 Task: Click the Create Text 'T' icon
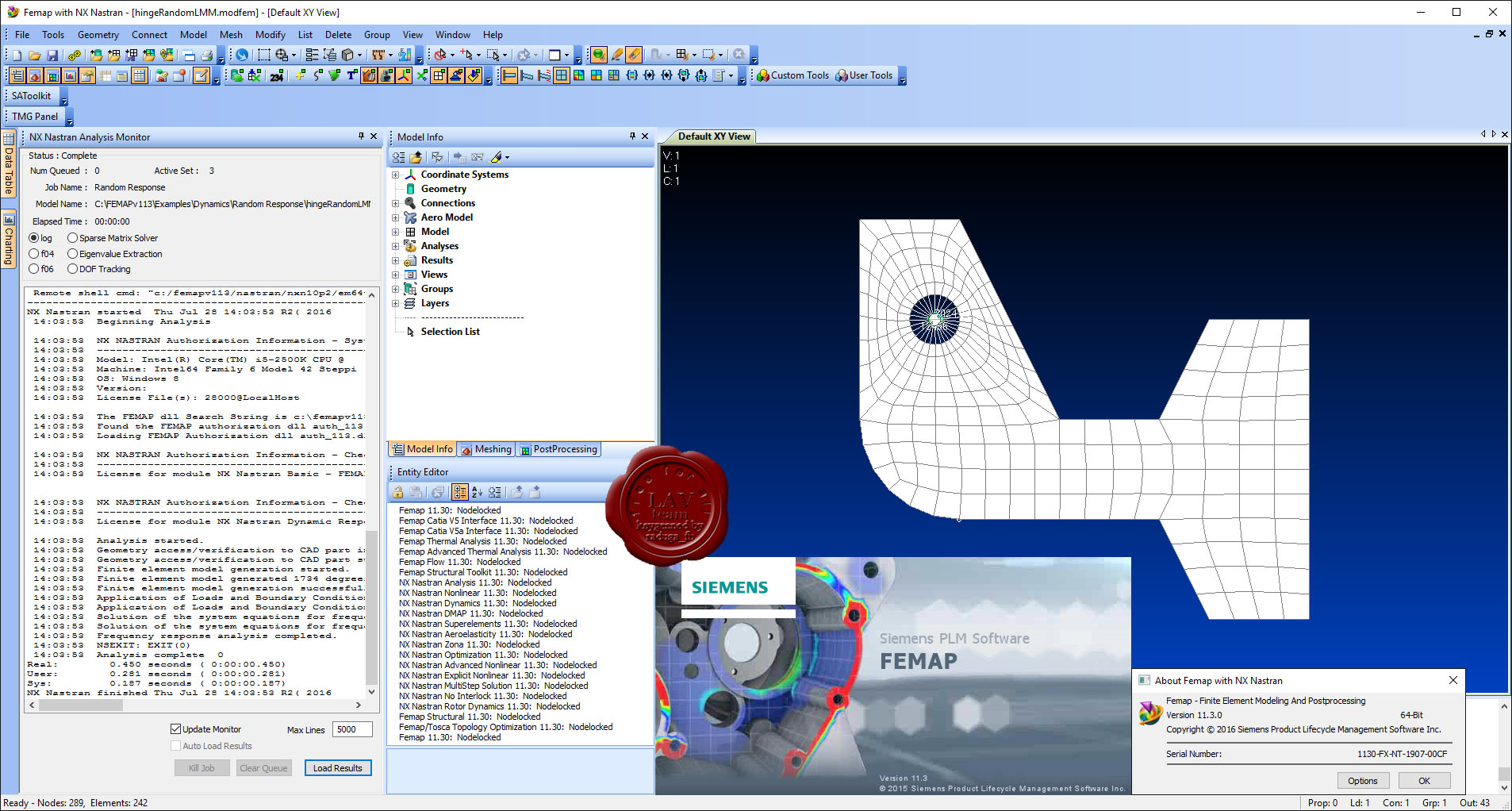(x=351, y=75)
